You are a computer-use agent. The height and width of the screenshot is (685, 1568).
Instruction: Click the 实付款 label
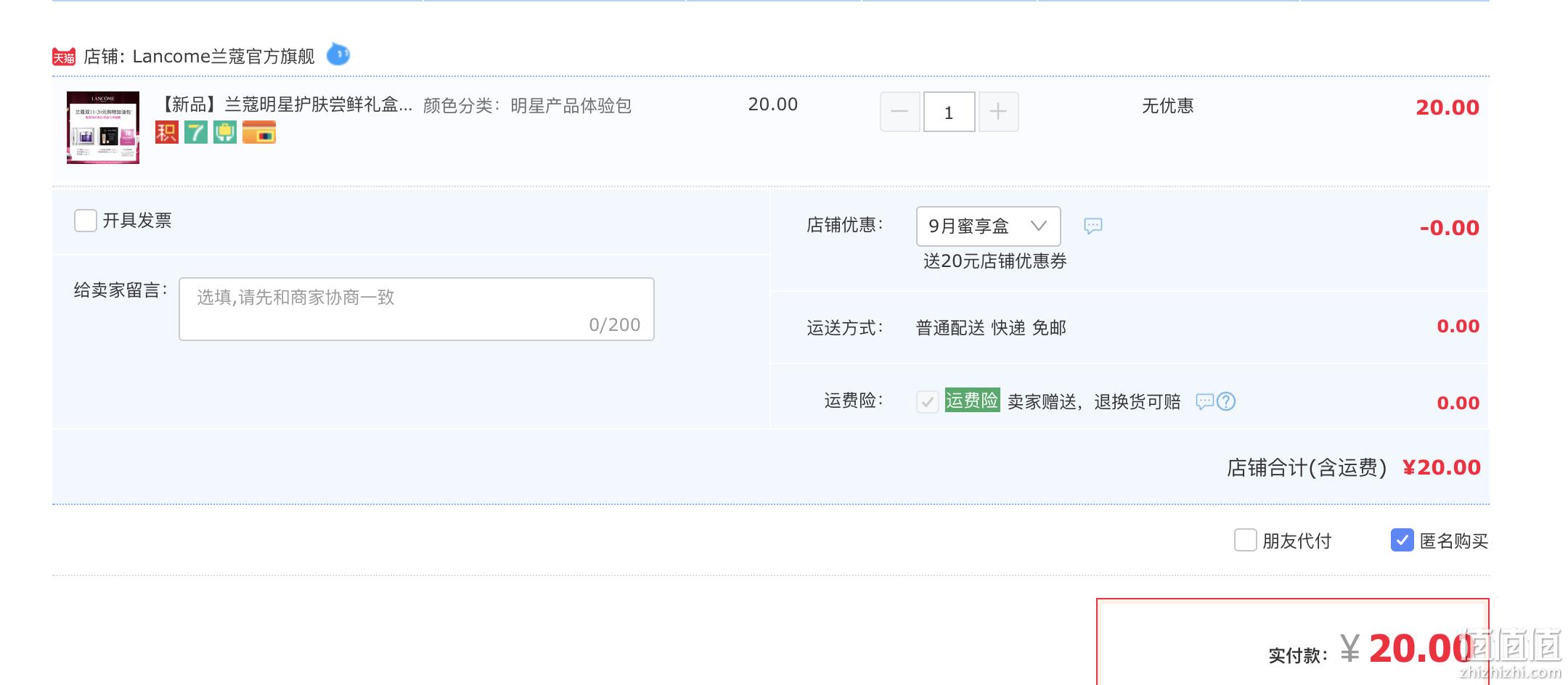click(1298, 656)
